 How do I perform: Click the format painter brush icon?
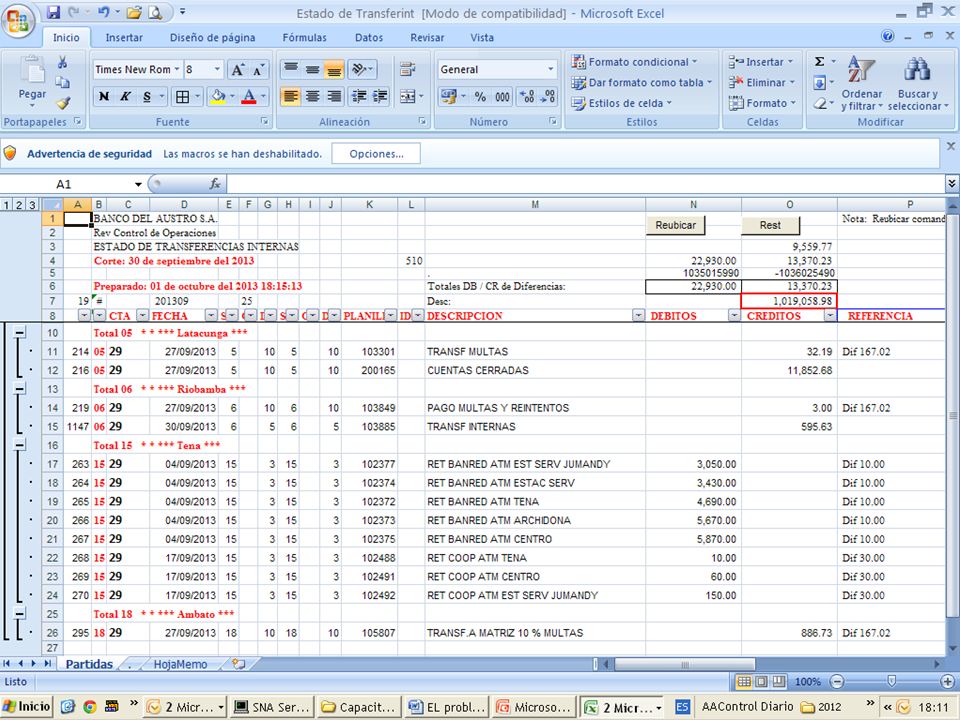[62, 103]
